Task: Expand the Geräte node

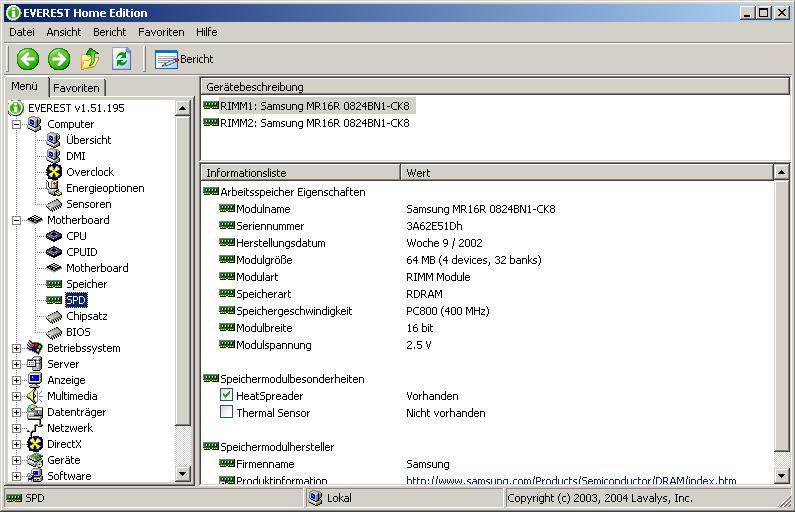Action: [x=16, y=460]
